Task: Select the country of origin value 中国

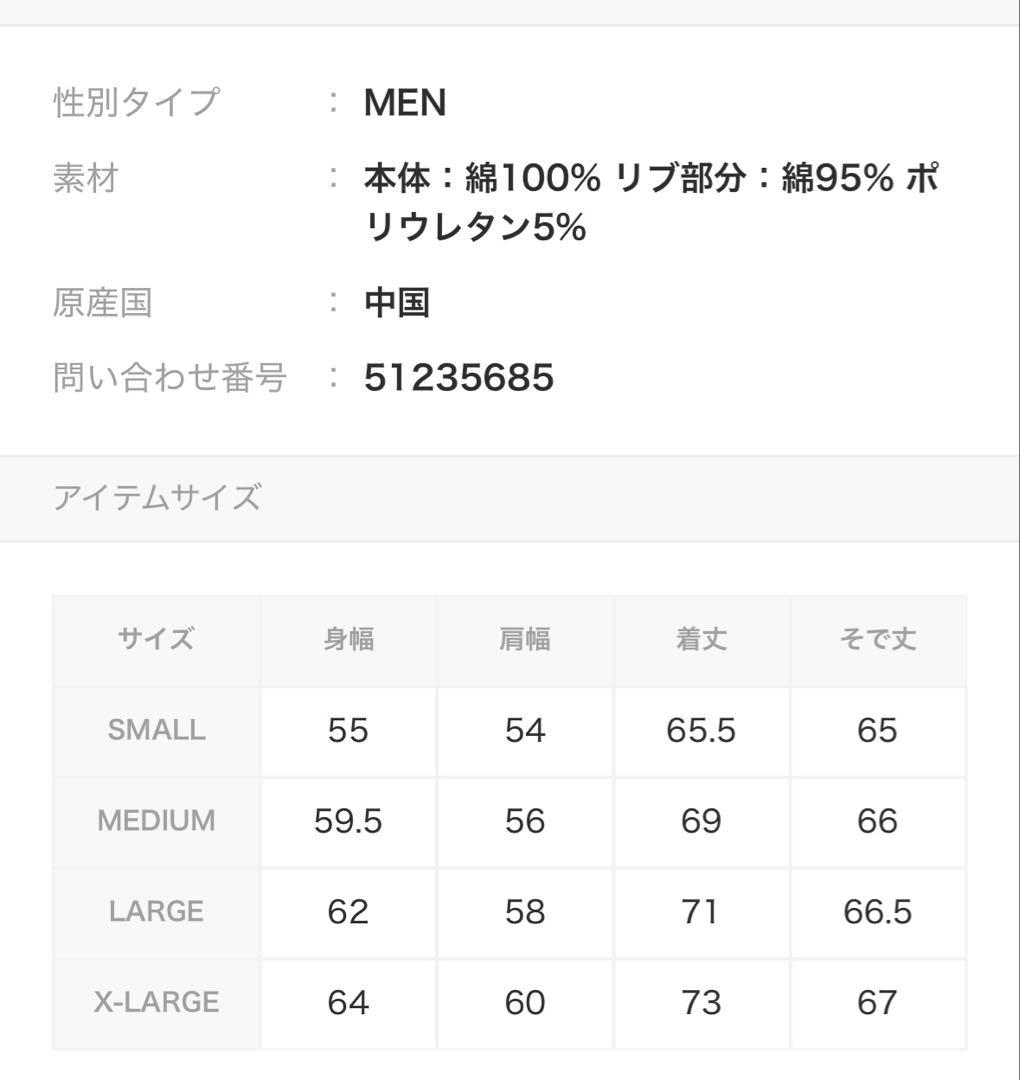Action: (x=397, y=303)
